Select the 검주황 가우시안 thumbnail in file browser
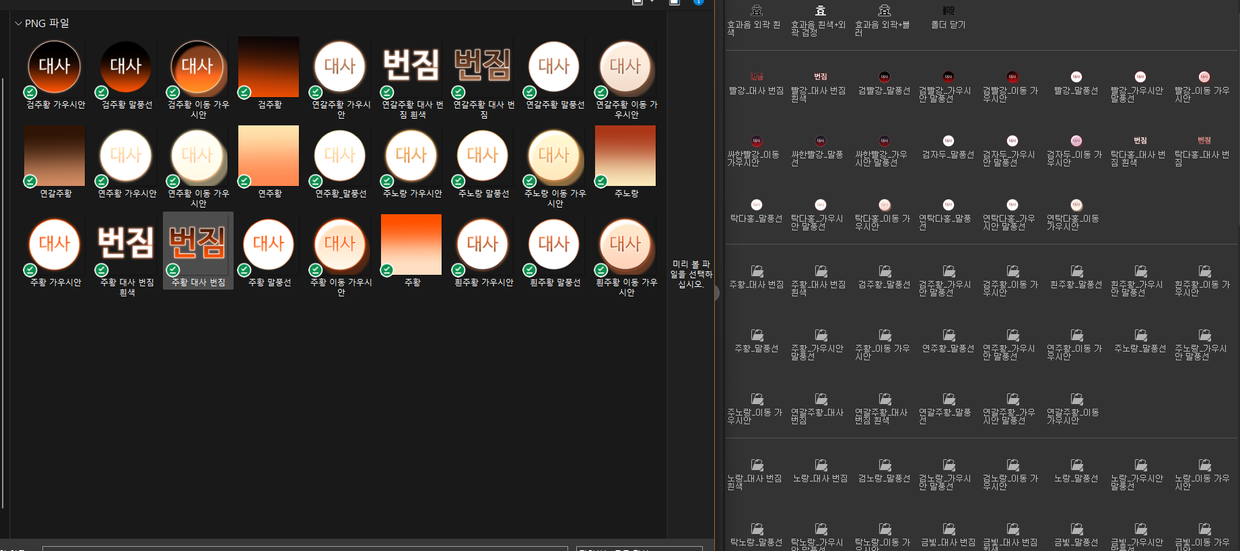 pos(54,67)
